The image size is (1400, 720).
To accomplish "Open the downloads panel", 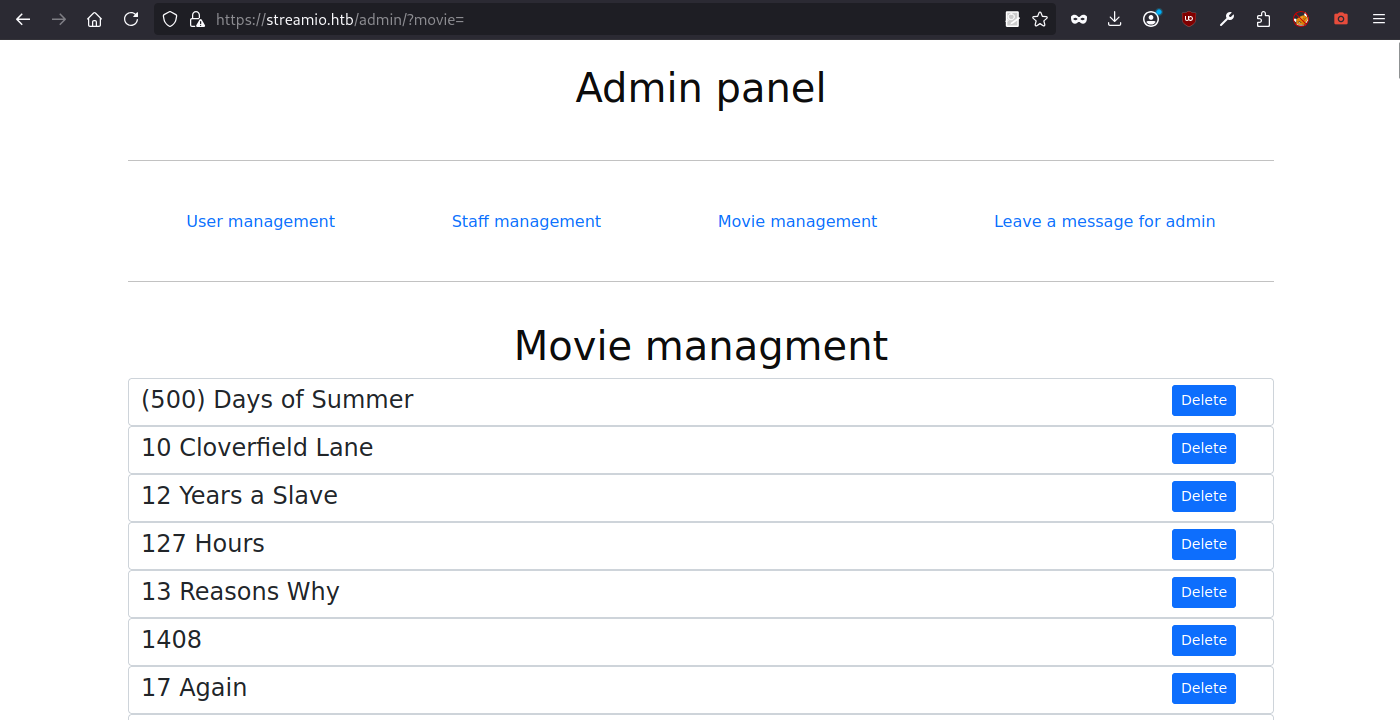I will click(x=1115, y=19).
